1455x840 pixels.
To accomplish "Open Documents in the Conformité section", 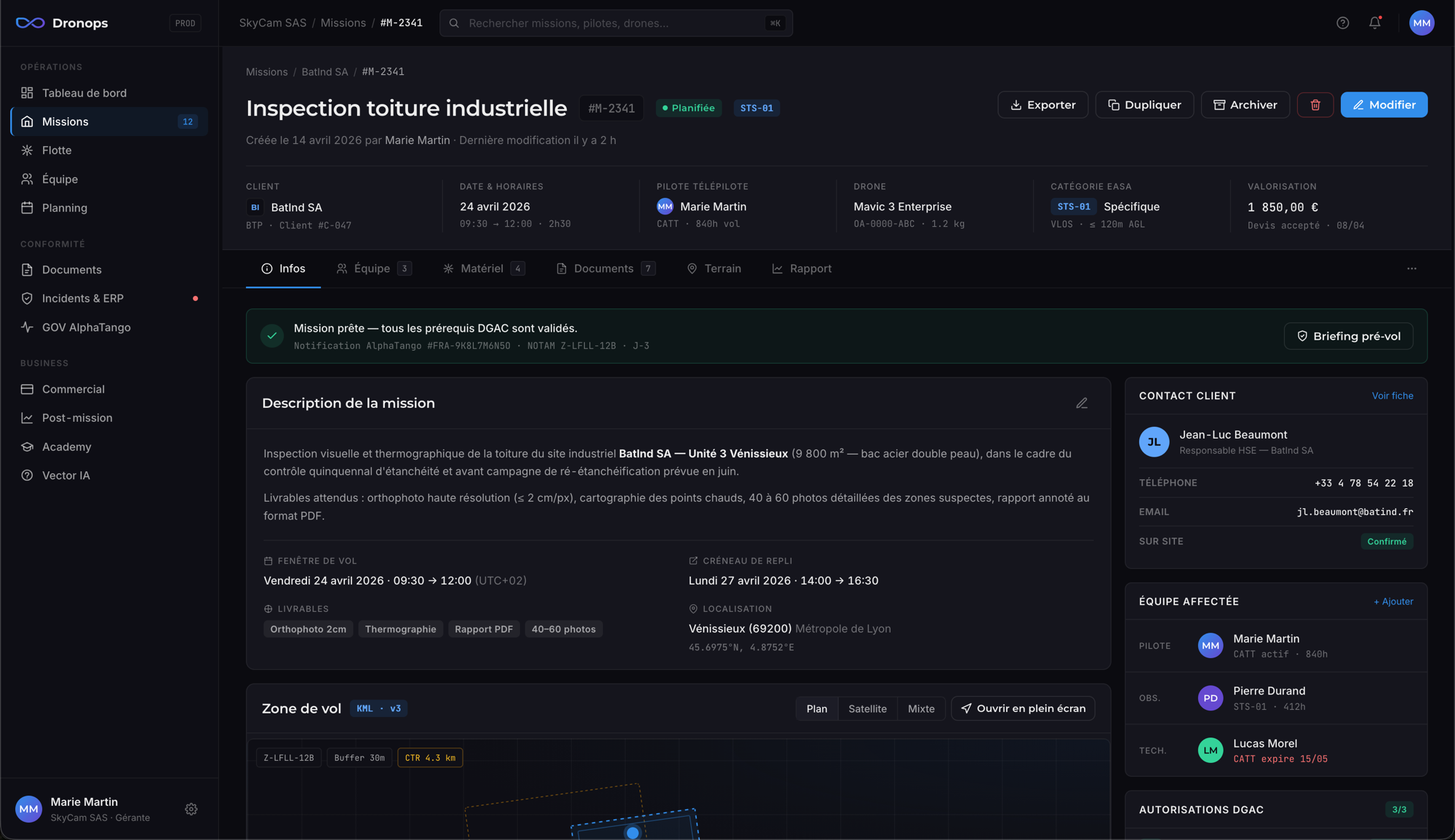I will pyautogui.click(x=109, y=270).
